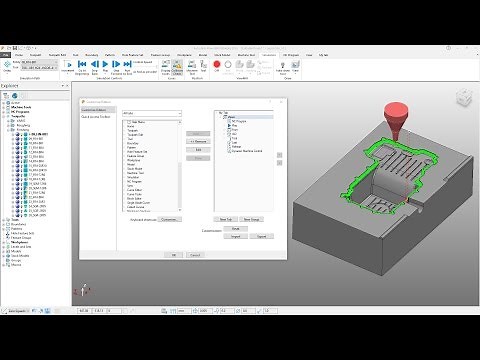Click globe icon in Explorer toolbar
The width and height of the screenshot is (480, 360).
pos(15,96)
